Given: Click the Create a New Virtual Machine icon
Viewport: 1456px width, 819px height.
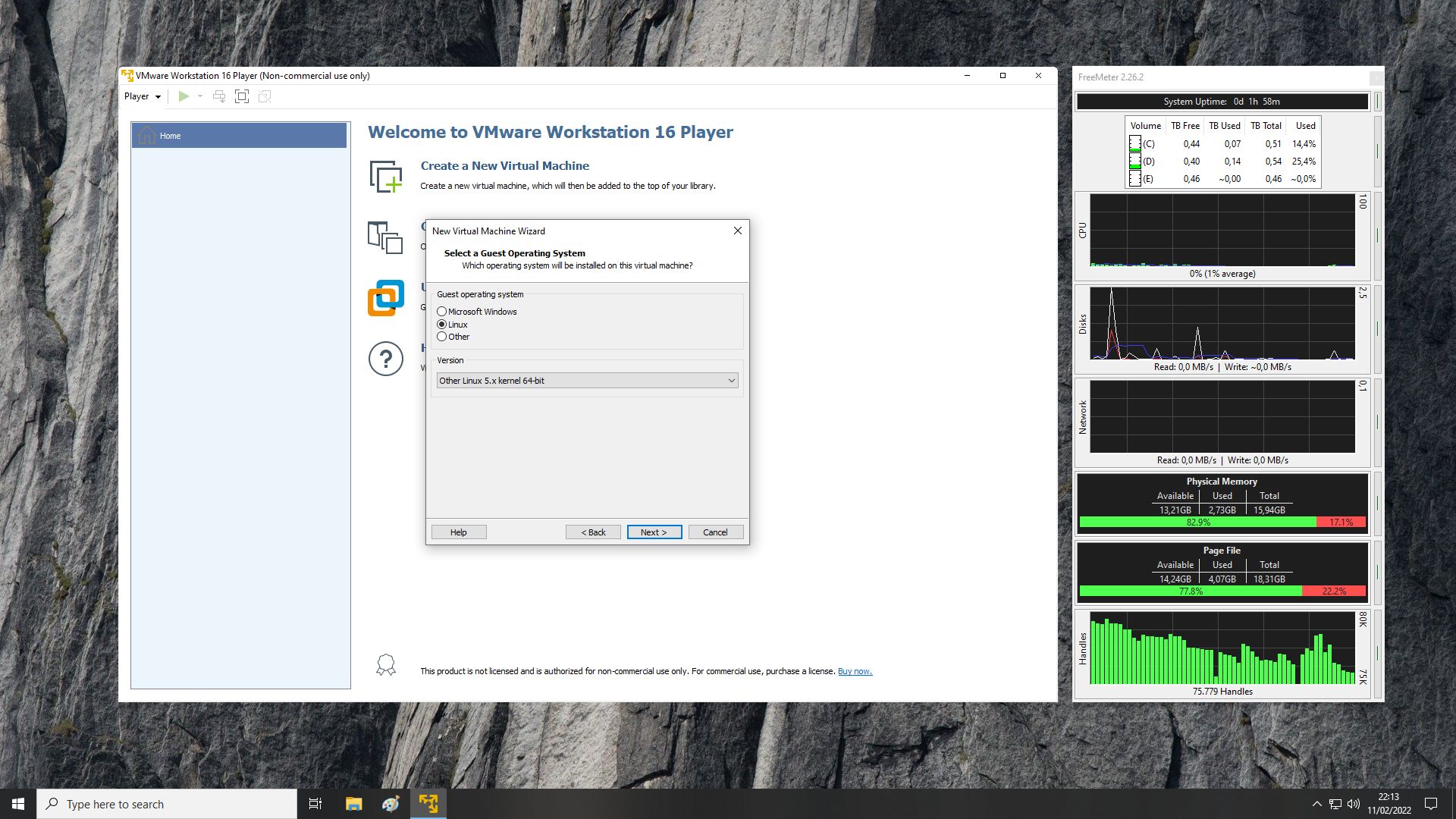Looking at the screenshot, I should click(x=386, y=177).
